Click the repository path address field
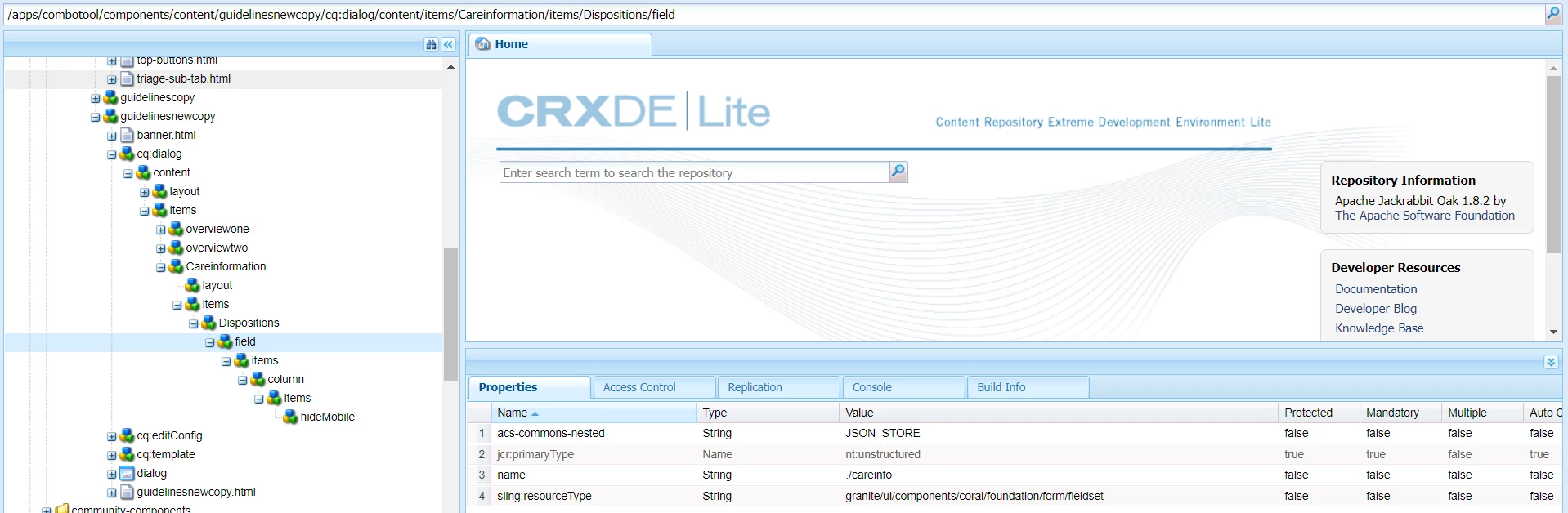 (773, 14)
